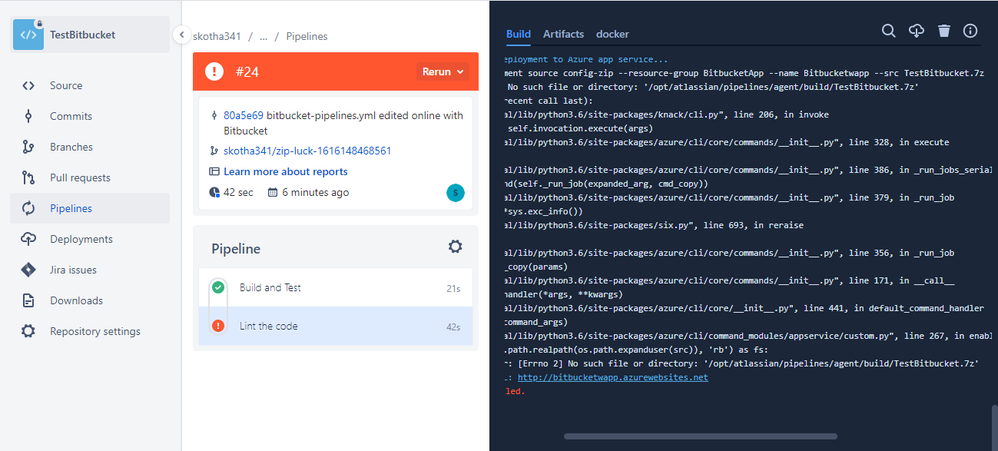Click log line containing 'six.py", line 693, in reraise'

[654, 225]
